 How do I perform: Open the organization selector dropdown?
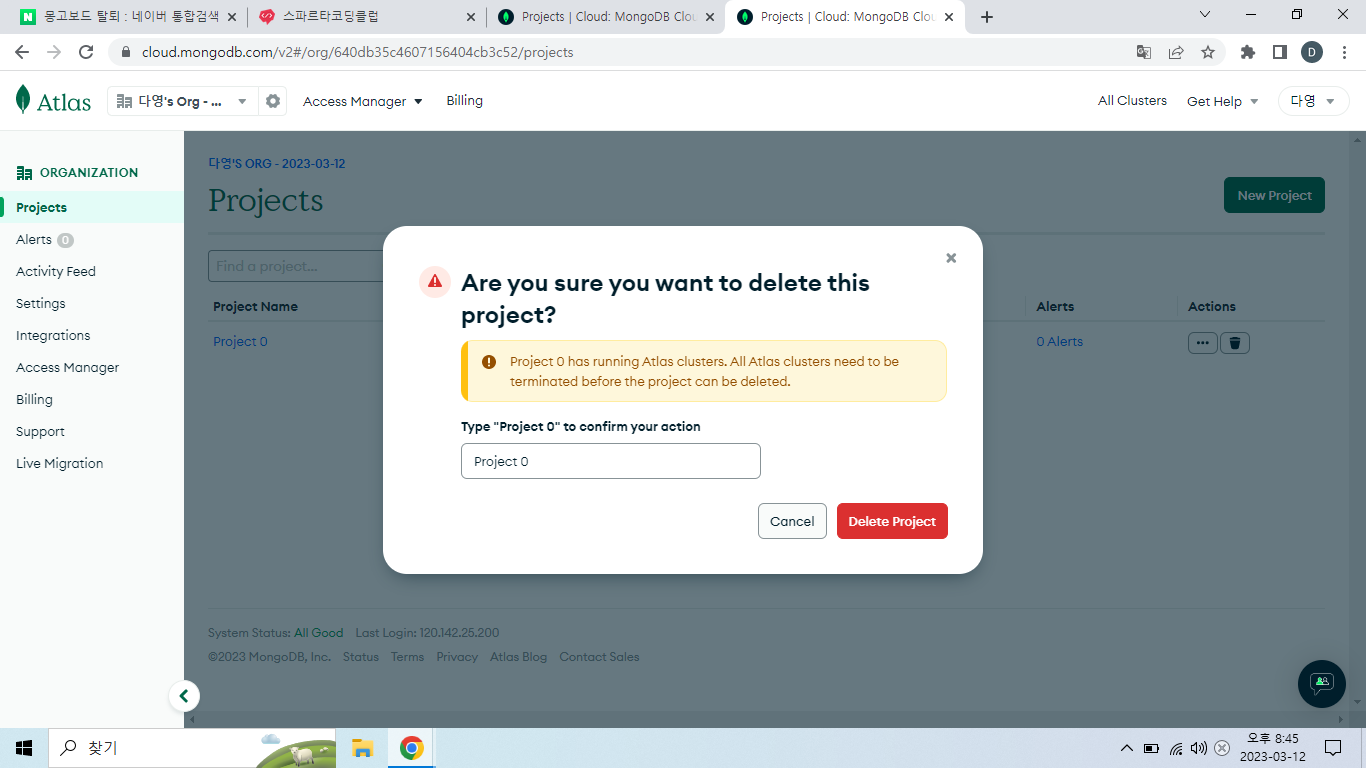point(182,101)
